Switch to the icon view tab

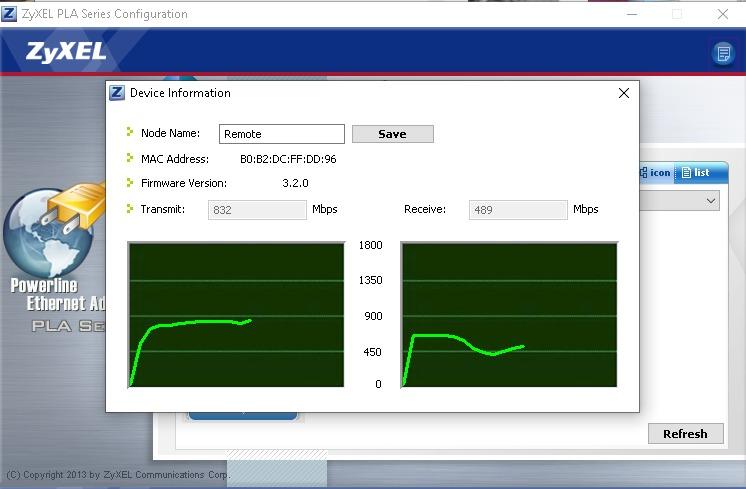pyautogui.click(x=656, y=173)
